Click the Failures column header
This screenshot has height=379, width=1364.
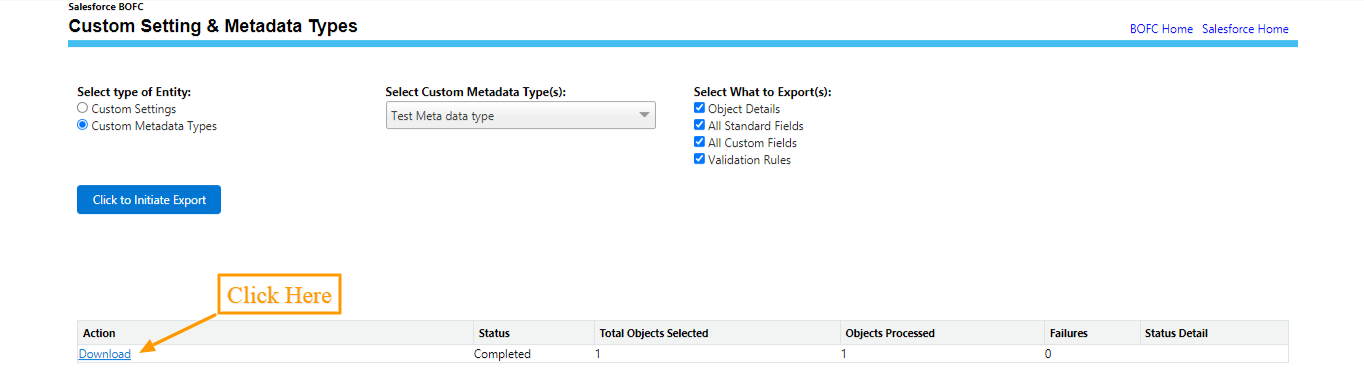tap(1068, 333)
